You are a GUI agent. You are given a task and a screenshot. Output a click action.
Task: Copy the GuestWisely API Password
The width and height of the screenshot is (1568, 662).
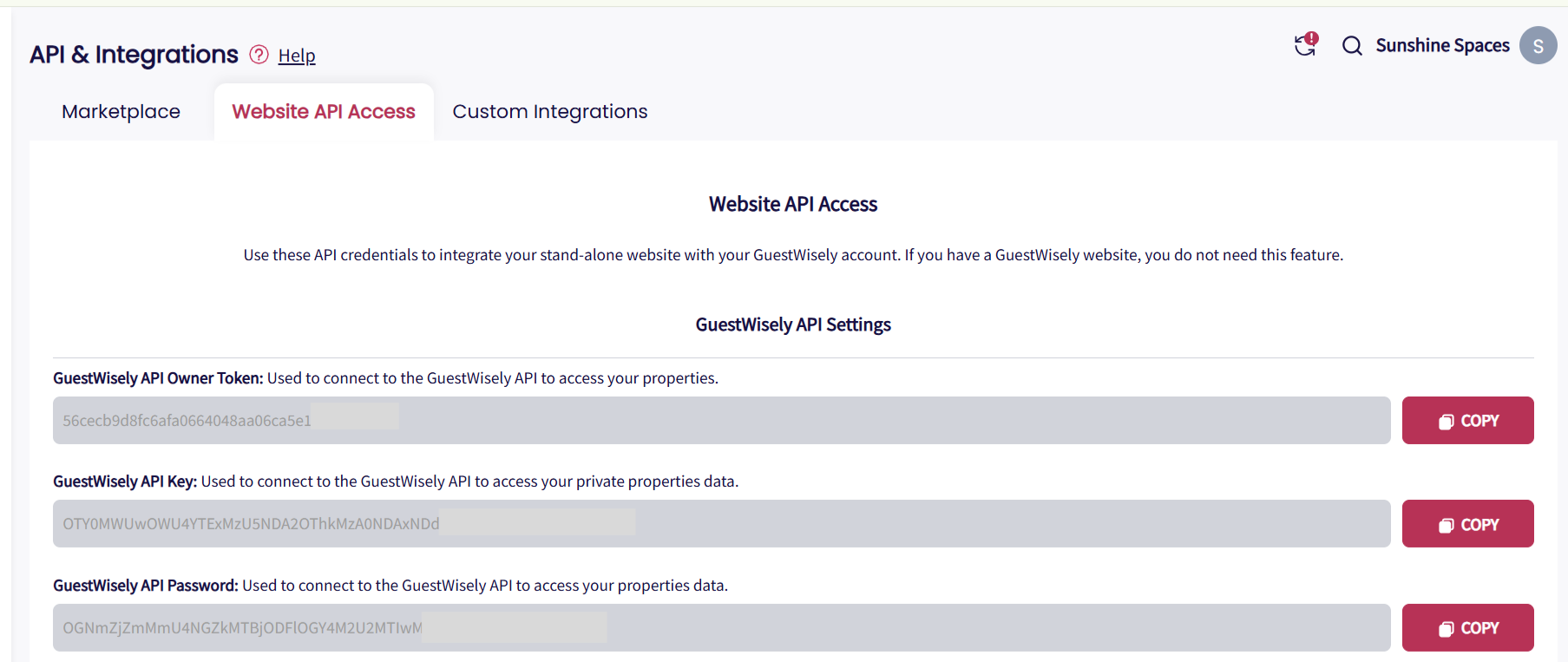[1467, 628]
